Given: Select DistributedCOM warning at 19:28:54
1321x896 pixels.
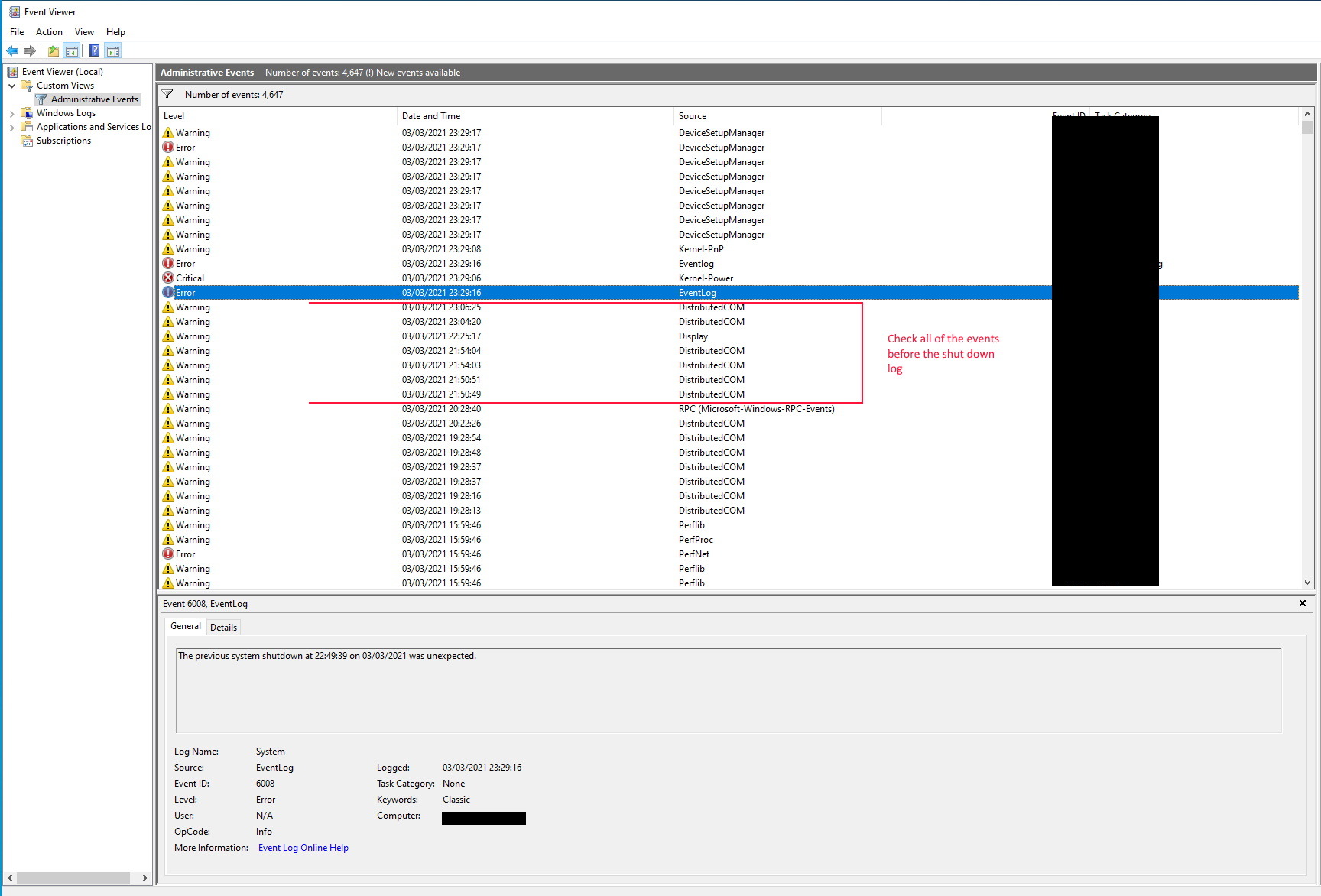Looking at the screenshot, I should [729, 438].
